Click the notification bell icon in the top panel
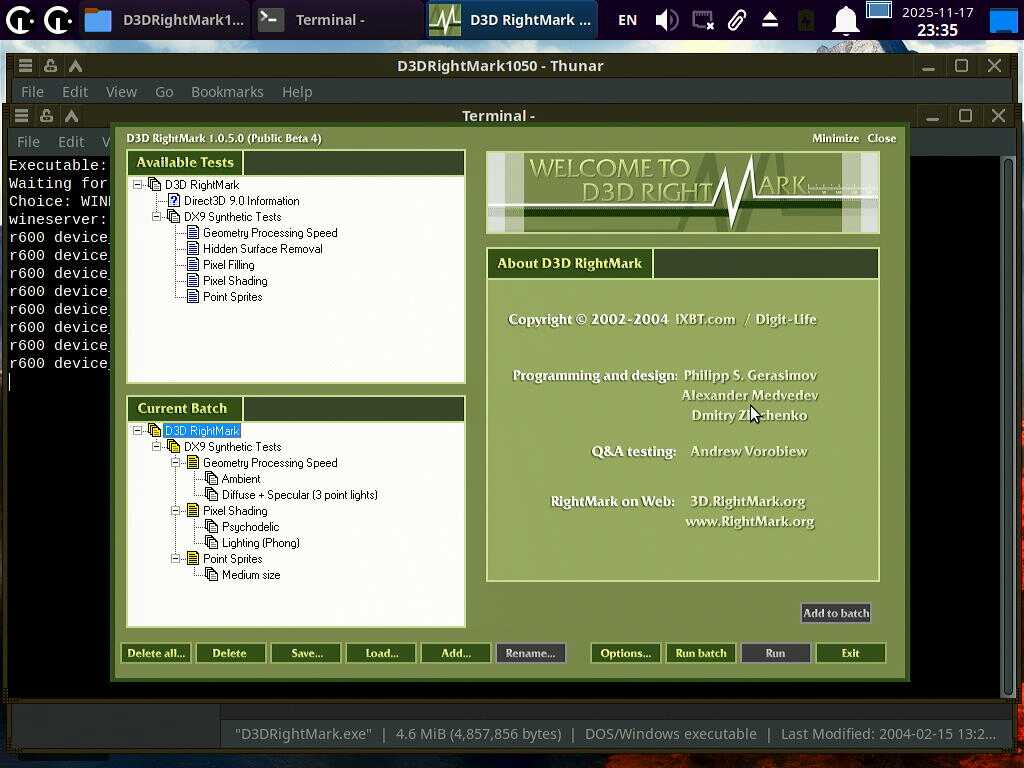Viewport: 1024px width, 768px height. coord(845,20)
